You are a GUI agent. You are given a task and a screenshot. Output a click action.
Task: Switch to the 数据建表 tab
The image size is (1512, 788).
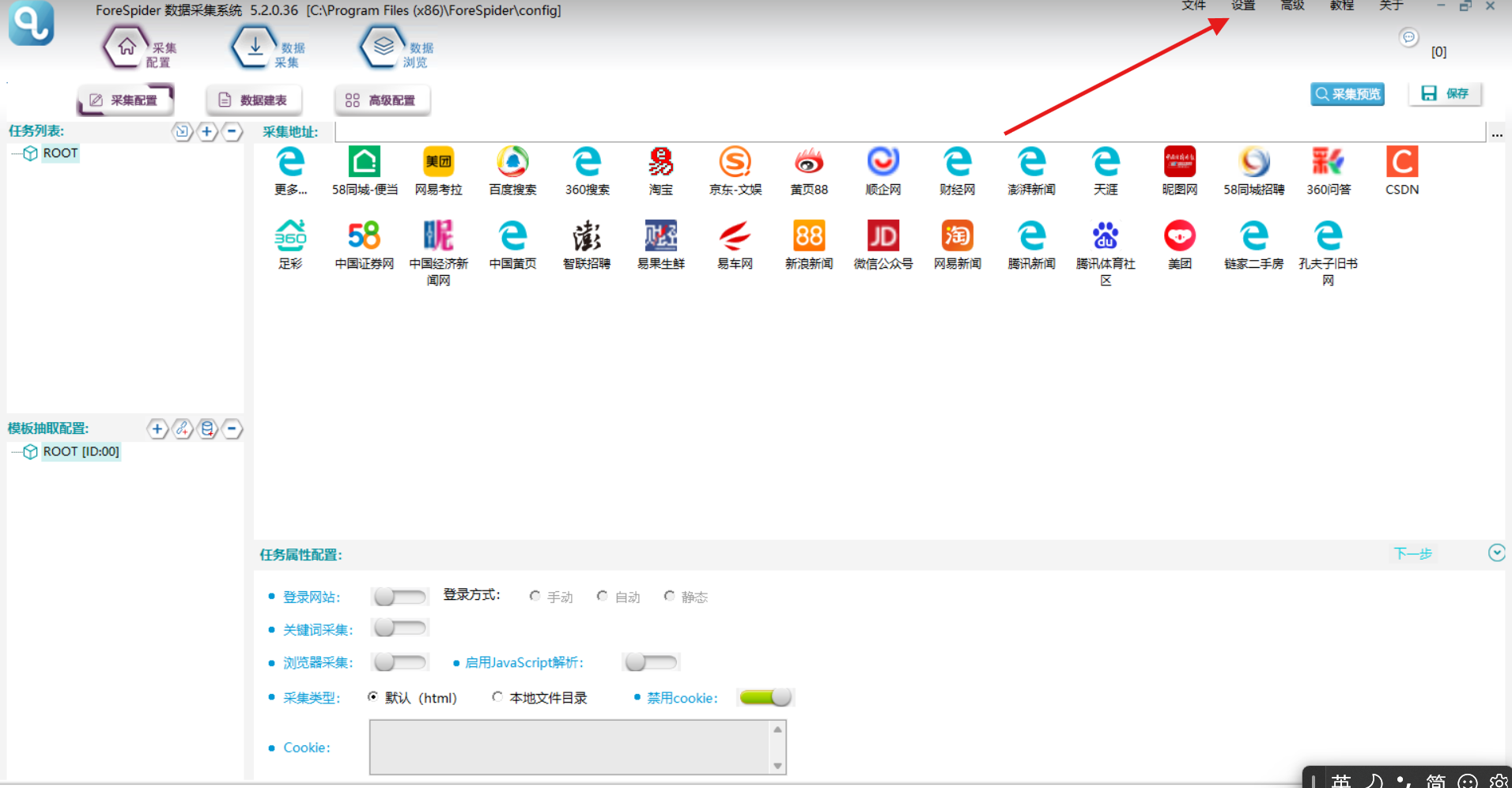click(254, 100)
